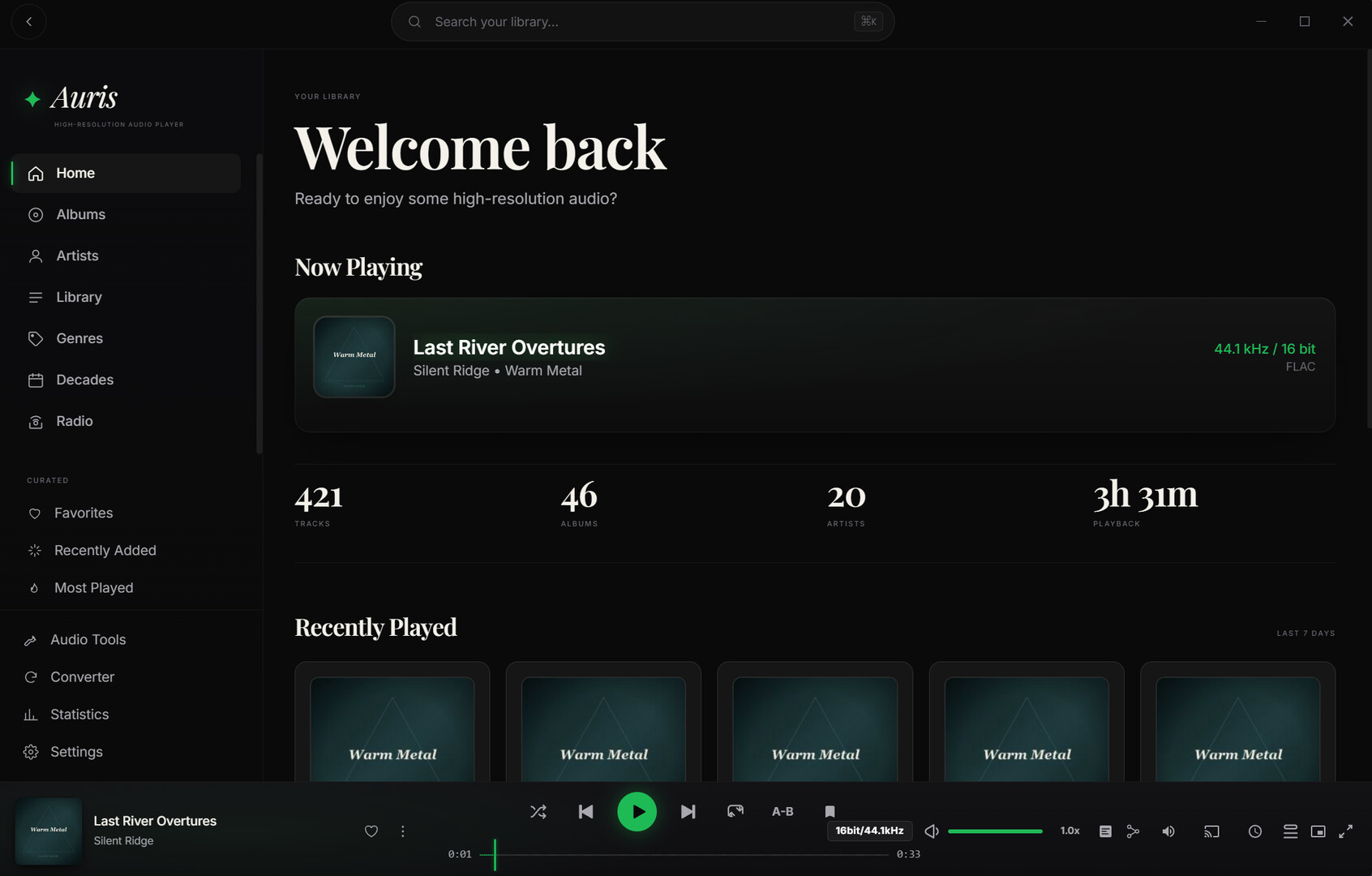Open the Library list
Screen dimensions: 1372x876
pos(126,297)
